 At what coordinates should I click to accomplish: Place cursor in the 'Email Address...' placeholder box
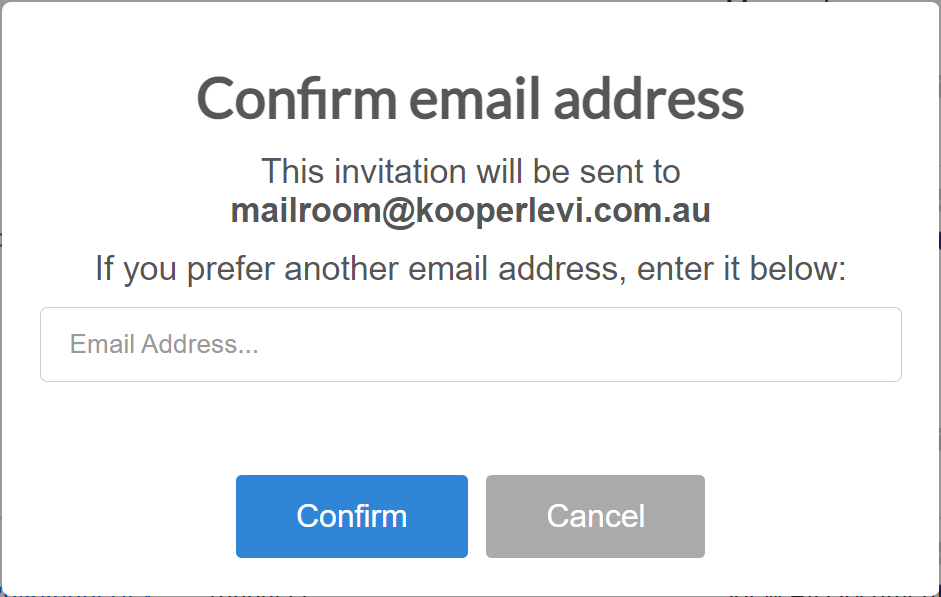[x=470, y=344]
